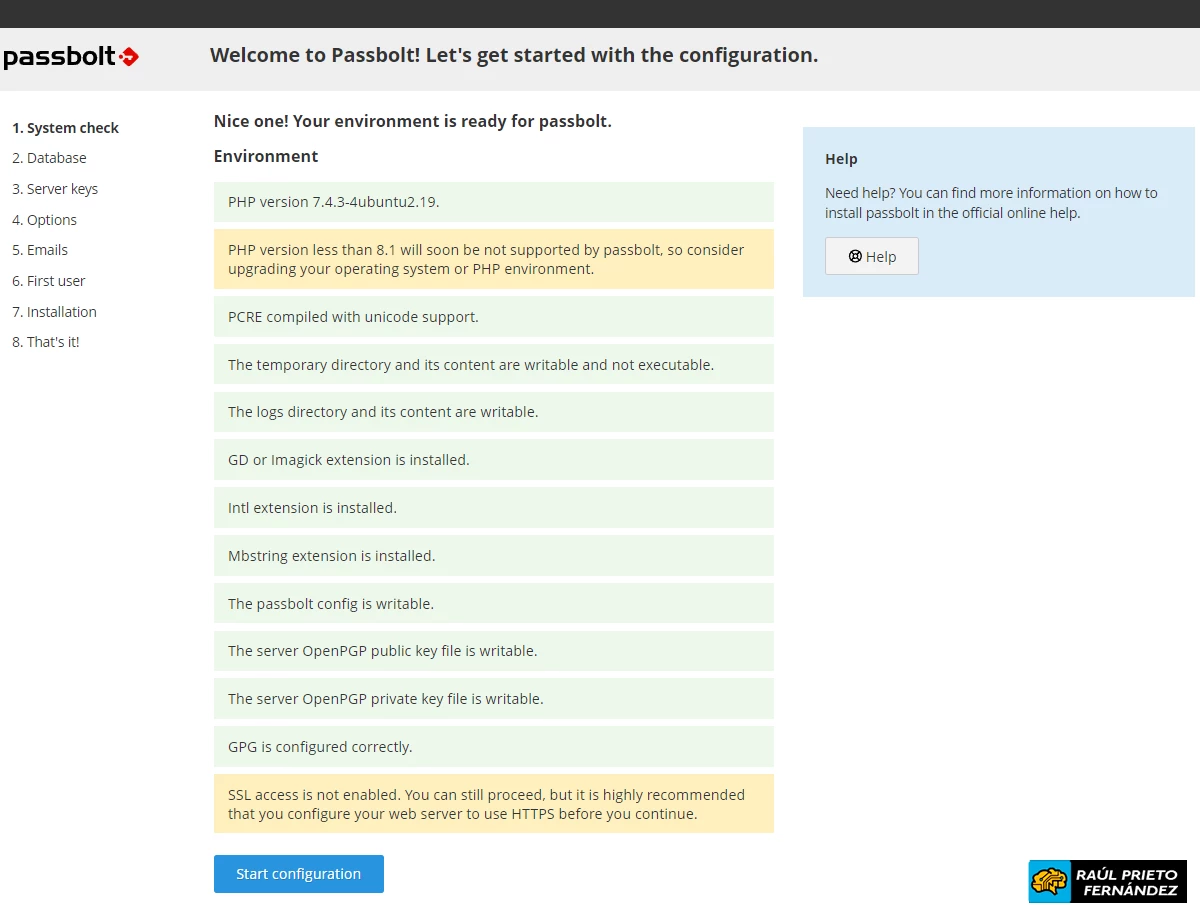1200x920 pixels.
Task: Navigate to the Options step
Action: point(44,220)
